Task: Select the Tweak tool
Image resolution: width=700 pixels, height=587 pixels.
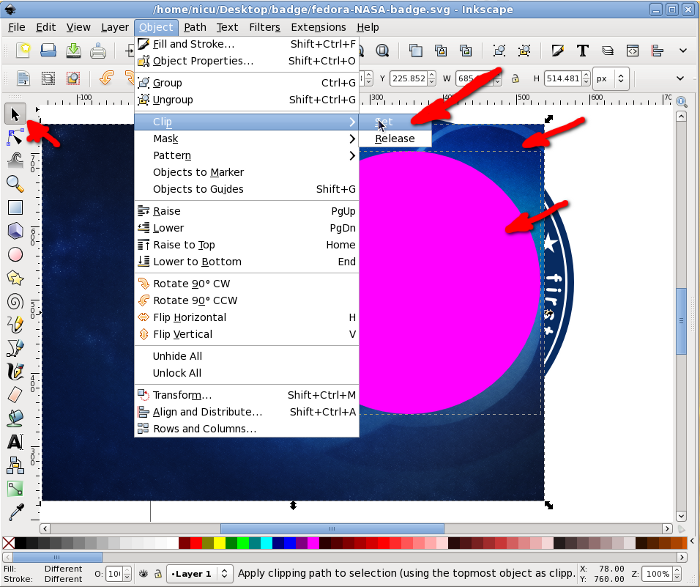Action: pyautogui.click(x=15, y=160)
